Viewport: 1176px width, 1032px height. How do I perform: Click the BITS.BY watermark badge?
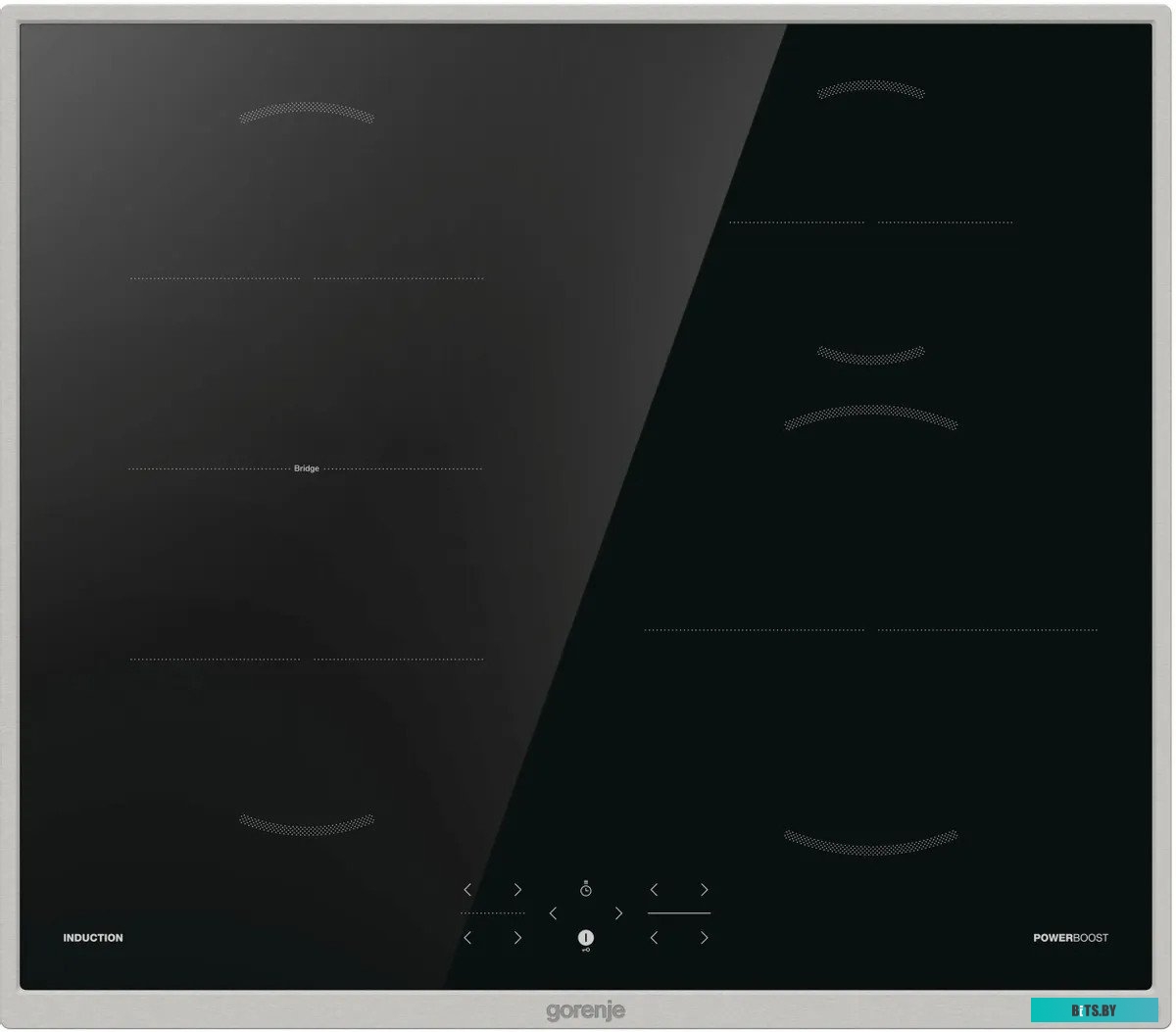point(1094,1010)
